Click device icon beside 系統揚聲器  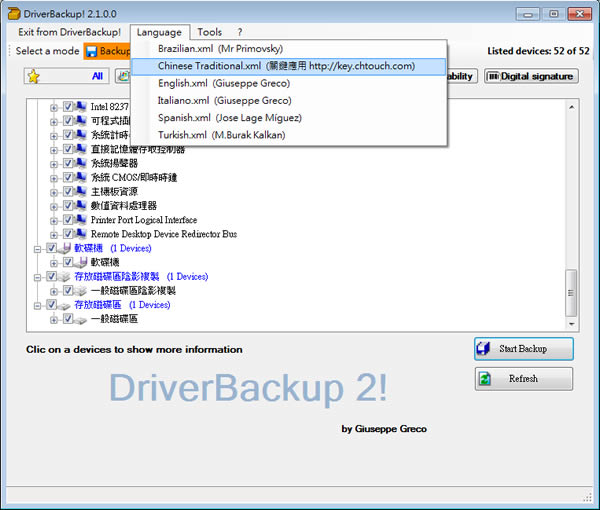pyautogui.click(x=81, y=163)
